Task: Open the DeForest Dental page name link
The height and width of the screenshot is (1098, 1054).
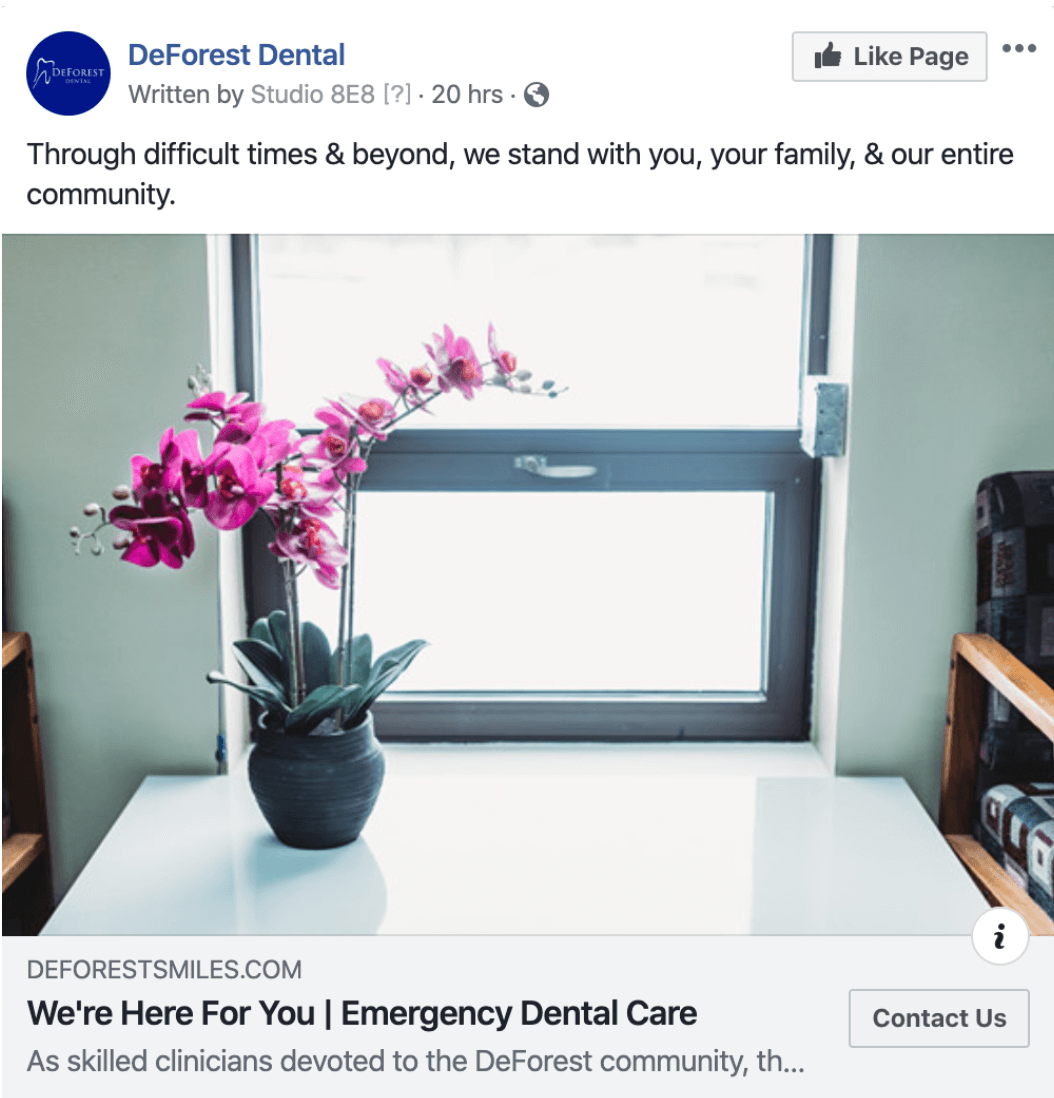Action: pyautogui.click(x=237, y=55)
